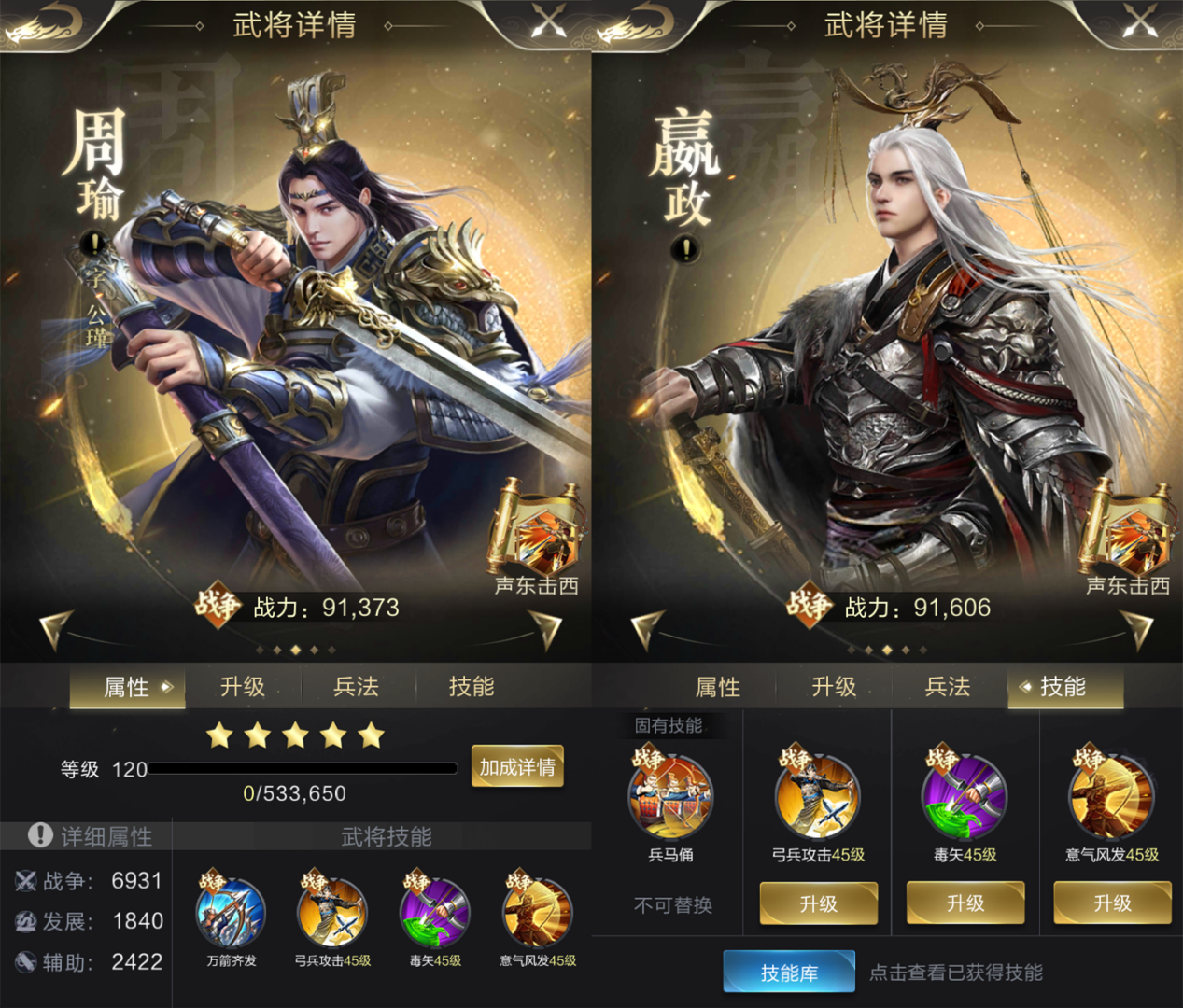Click the info exclamation under 嬴政 name
1183x1008 pixels.
[685, 249]
